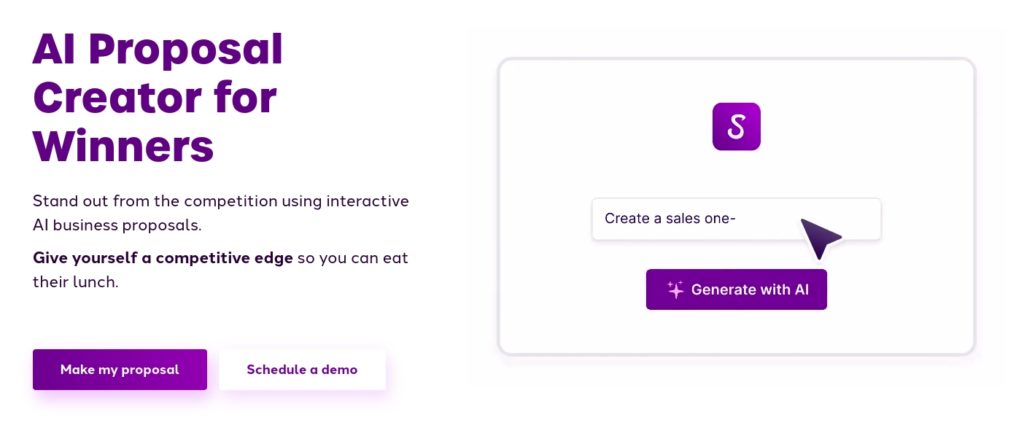Click the word 'interactive' in the description
Image resolution: width=1024 pixels, height=444 pixels.
click(368, 200)
